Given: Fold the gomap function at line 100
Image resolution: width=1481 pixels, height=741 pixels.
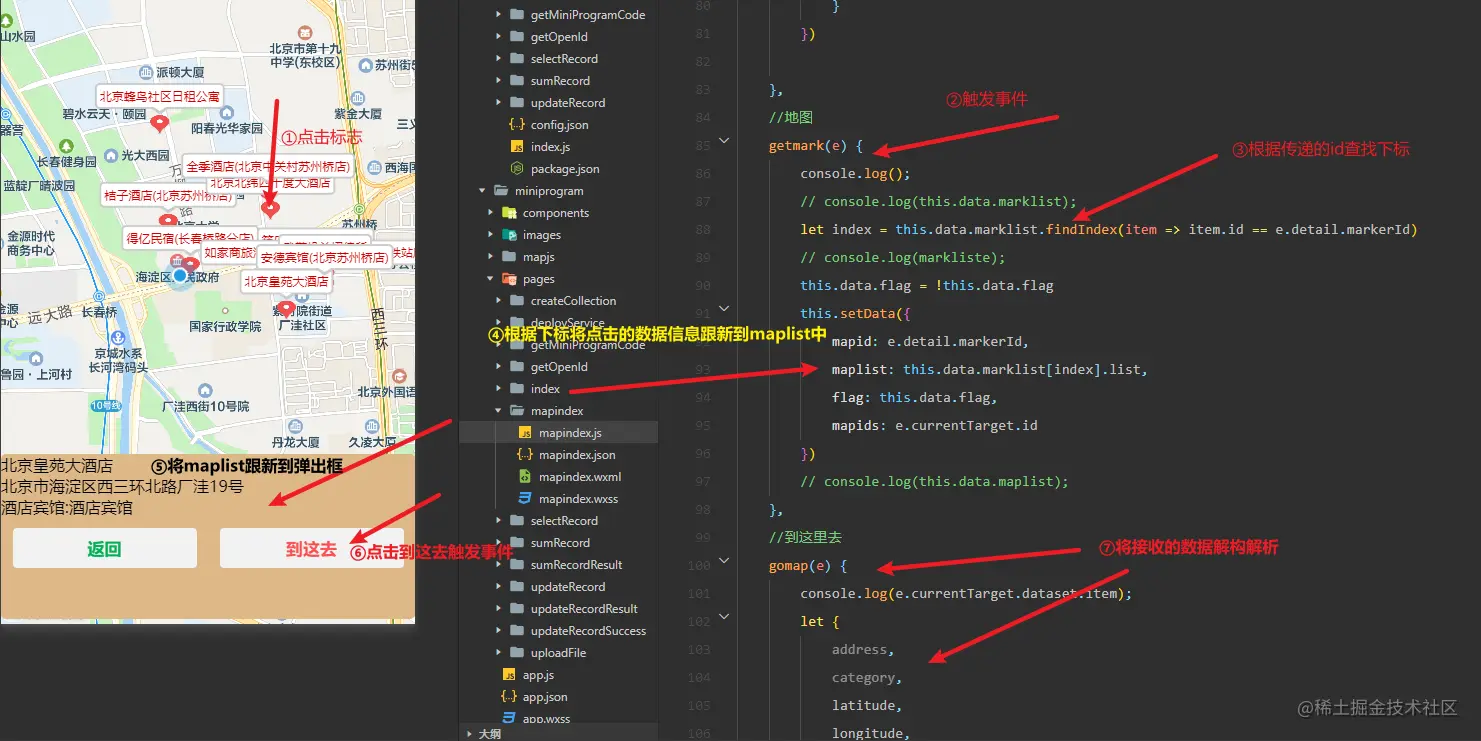Looking at the screenshot, I should (x=724, y=561).
